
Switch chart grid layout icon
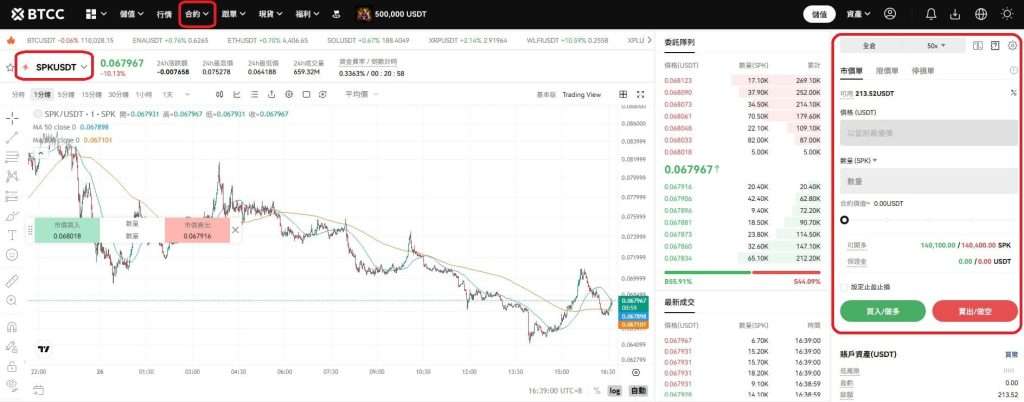(x=623, y=95)
